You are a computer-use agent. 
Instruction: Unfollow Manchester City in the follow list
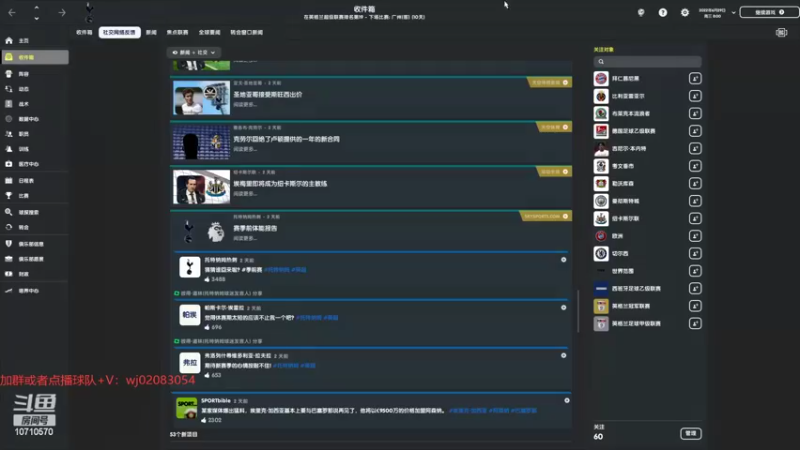click(695, 201)
